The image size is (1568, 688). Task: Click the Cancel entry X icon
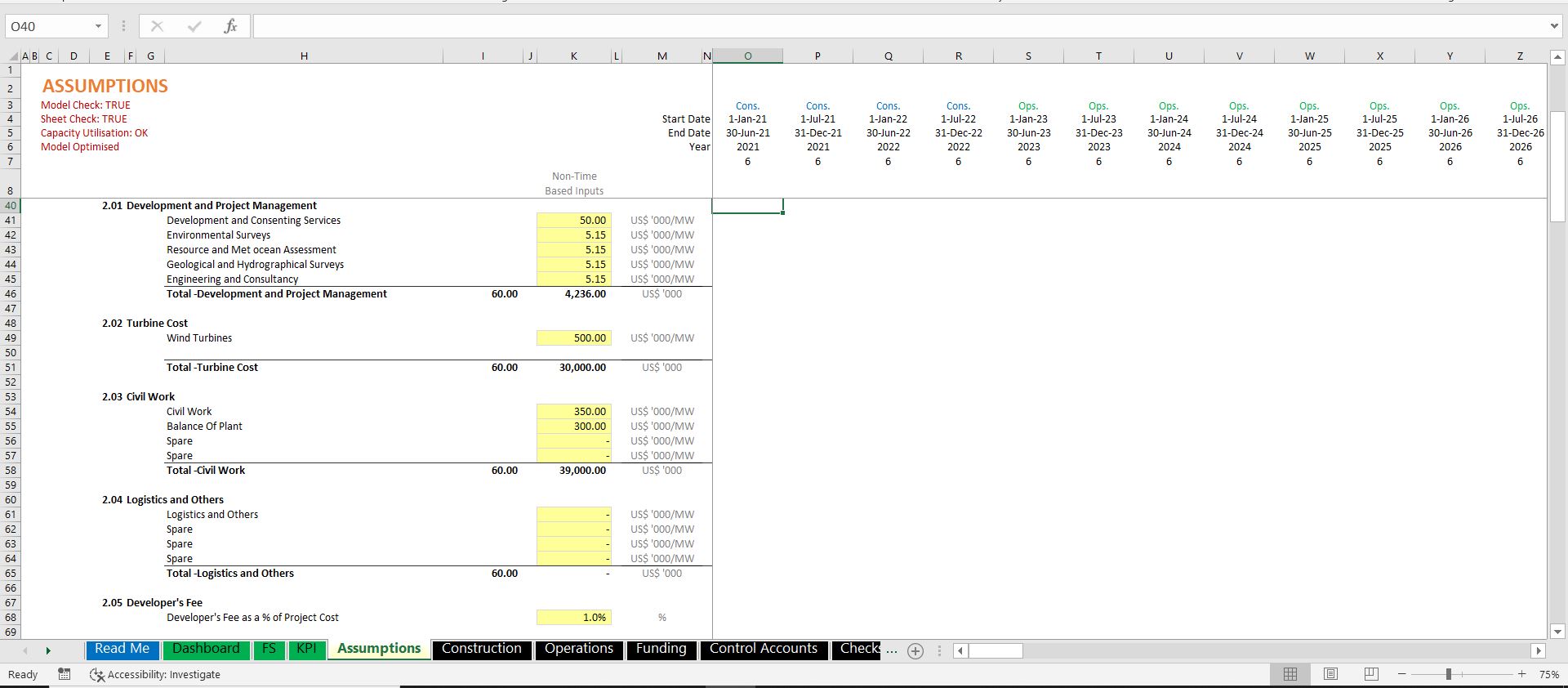(x=157, y=26)
